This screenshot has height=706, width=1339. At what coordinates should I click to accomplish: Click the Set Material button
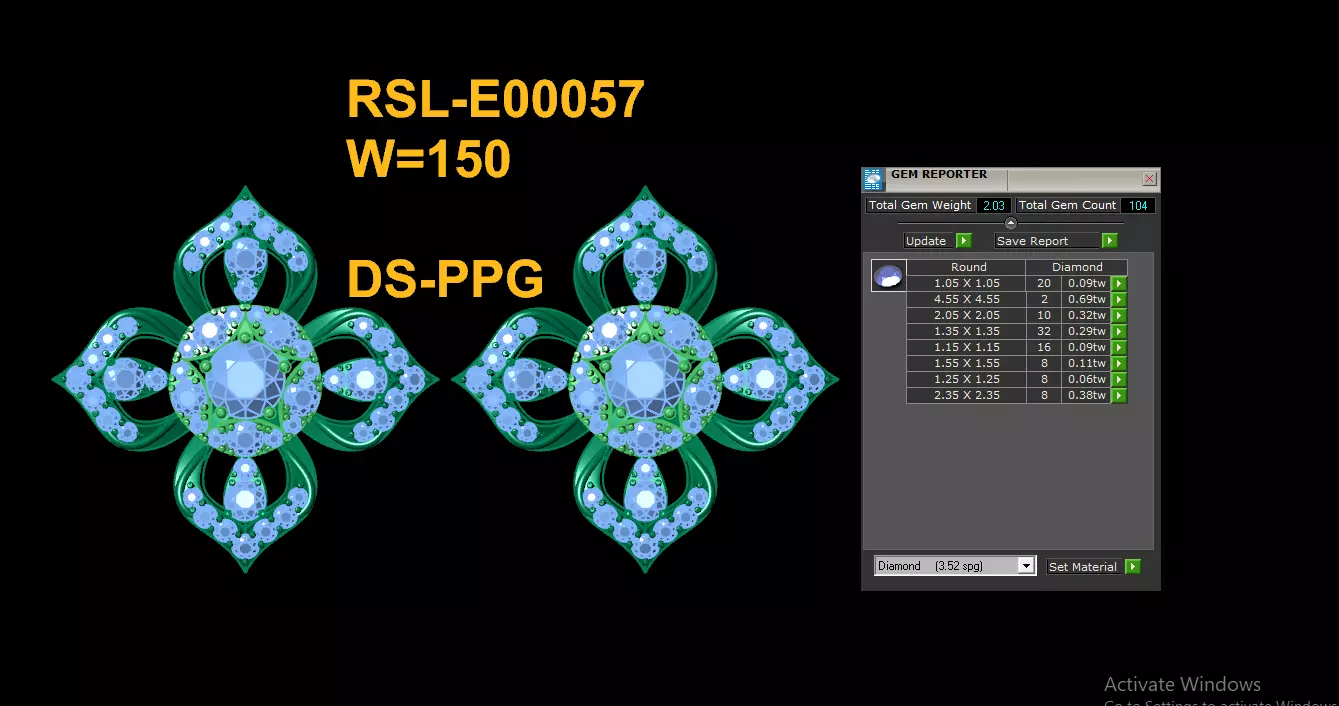1084,567
